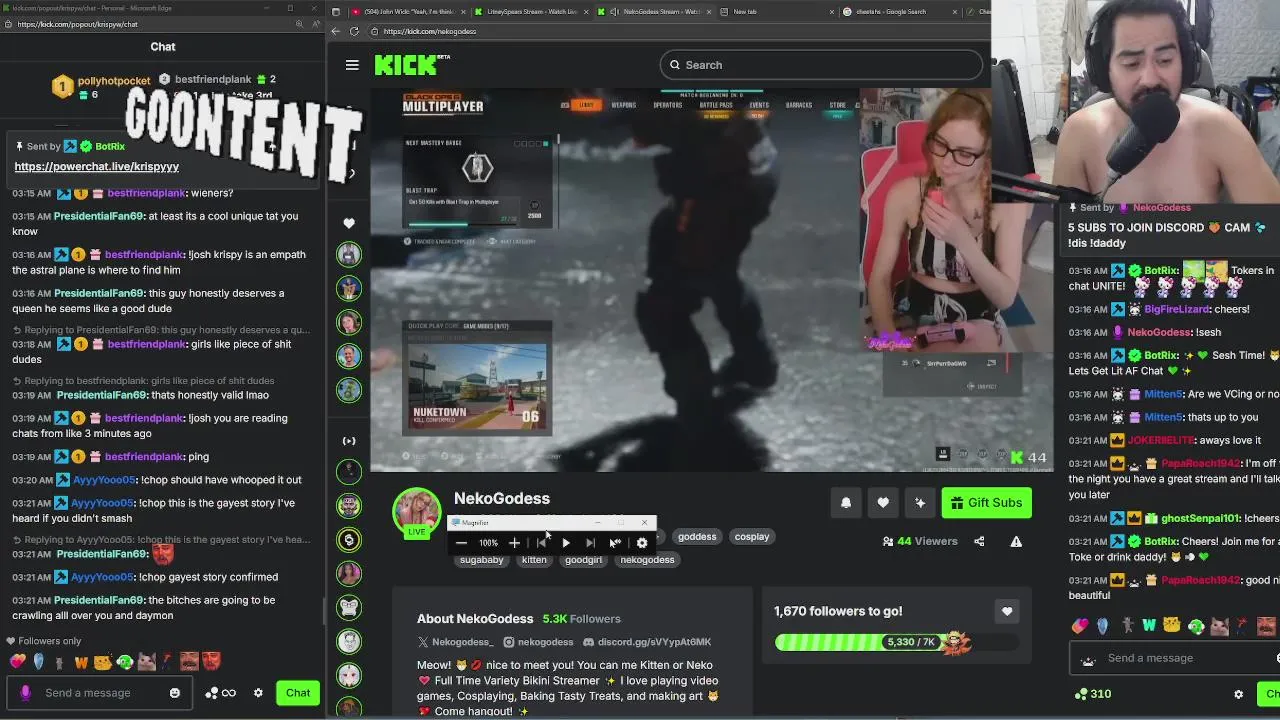Image resolution: width=1280 pixels, height=720 pixels.
Task: Click Magnifier read from here cursor icon
Action: click(615, 543)
